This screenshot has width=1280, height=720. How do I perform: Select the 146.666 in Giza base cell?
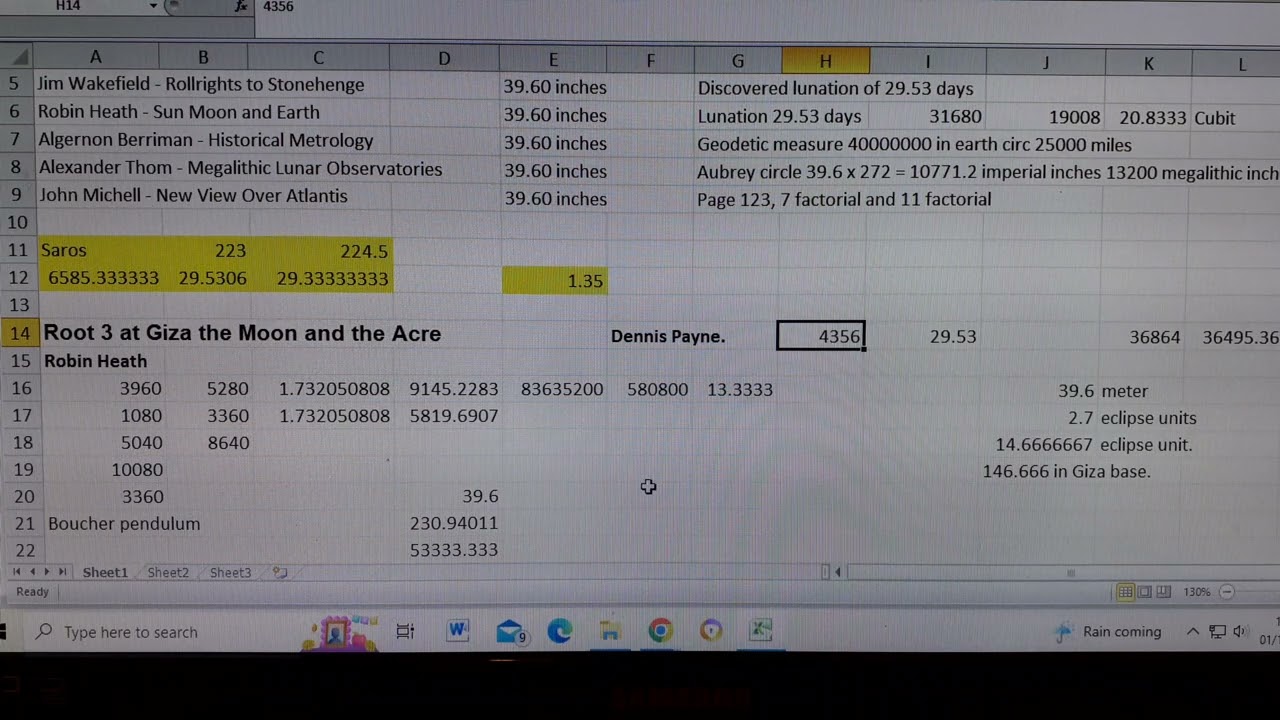[1066, 471]
